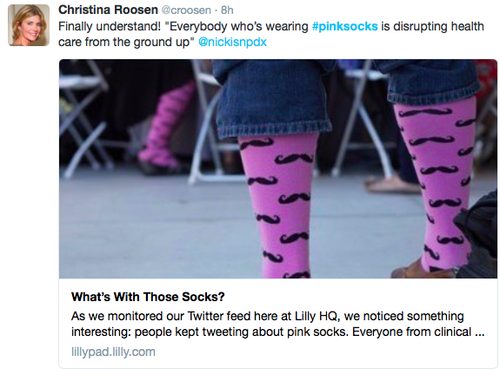Click the ellipsis ending the card description
Screen dimensions: 500x369
[x=479, y=332]
